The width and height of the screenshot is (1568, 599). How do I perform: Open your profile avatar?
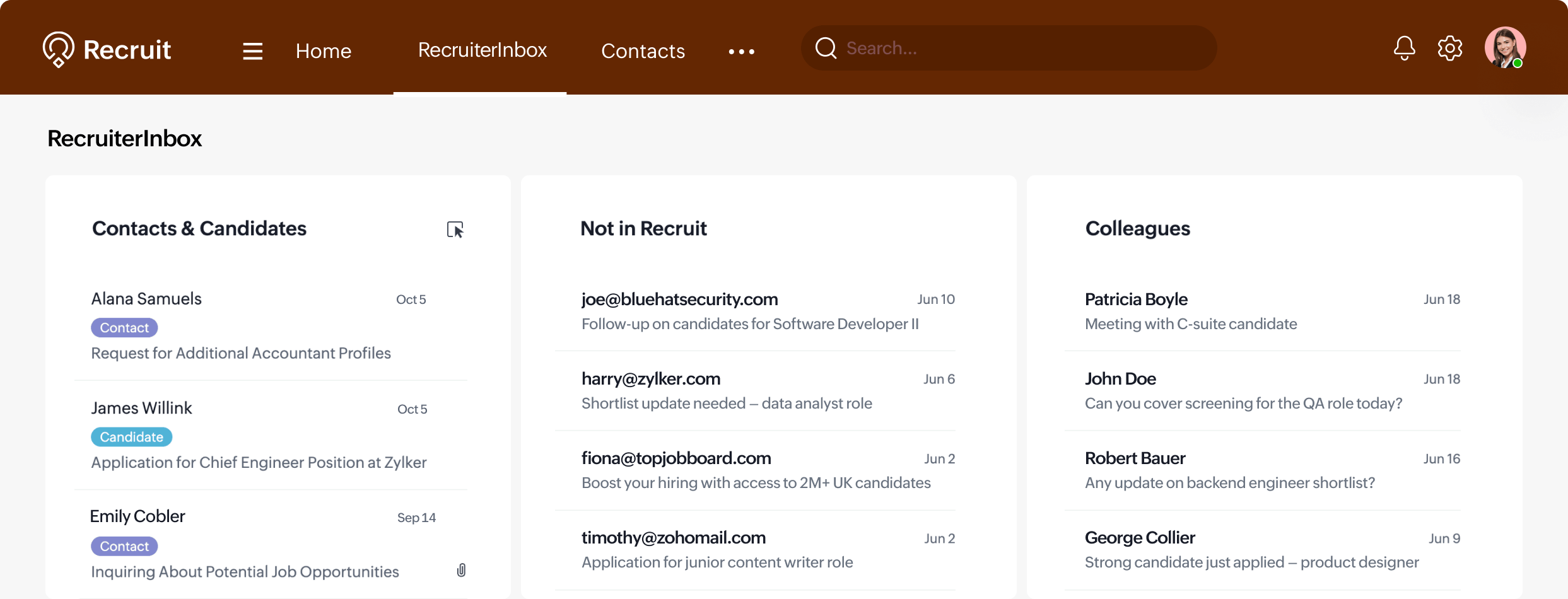[1506, 47]
